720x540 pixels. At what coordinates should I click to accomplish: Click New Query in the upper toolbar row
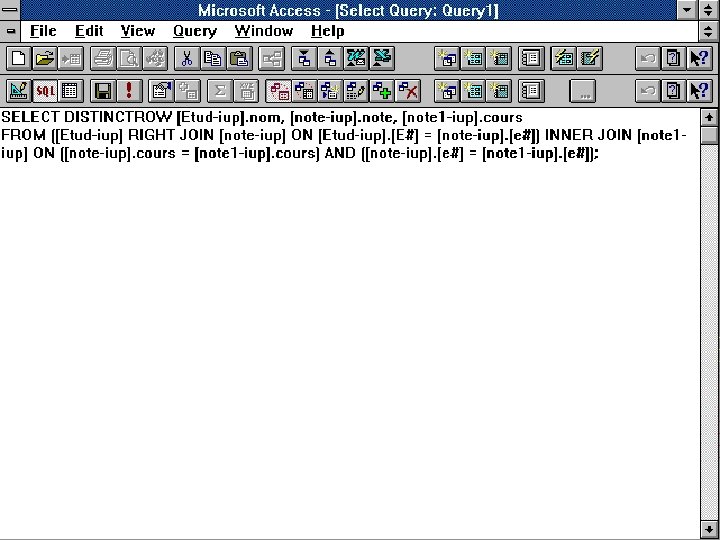[447, 58]
